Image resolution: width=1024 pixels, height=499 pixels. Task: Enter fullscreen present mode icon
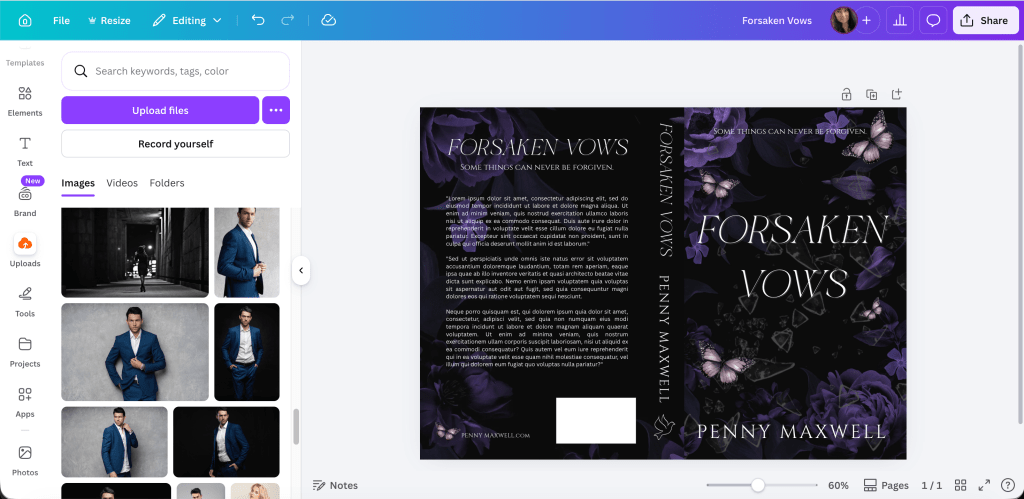tap(984, 485)
